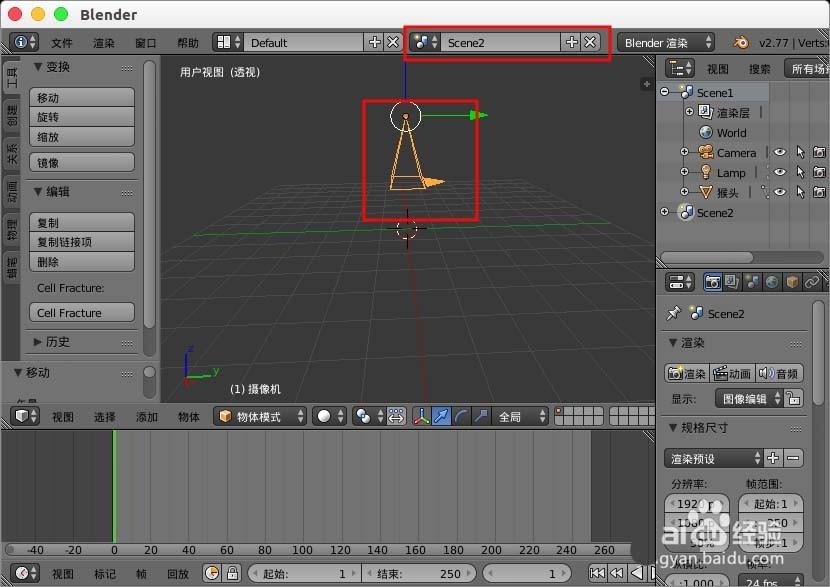The height and width of the screenshot is (587, 830).
Task: Open the Render properties camera icon
Action: (712, 281)
